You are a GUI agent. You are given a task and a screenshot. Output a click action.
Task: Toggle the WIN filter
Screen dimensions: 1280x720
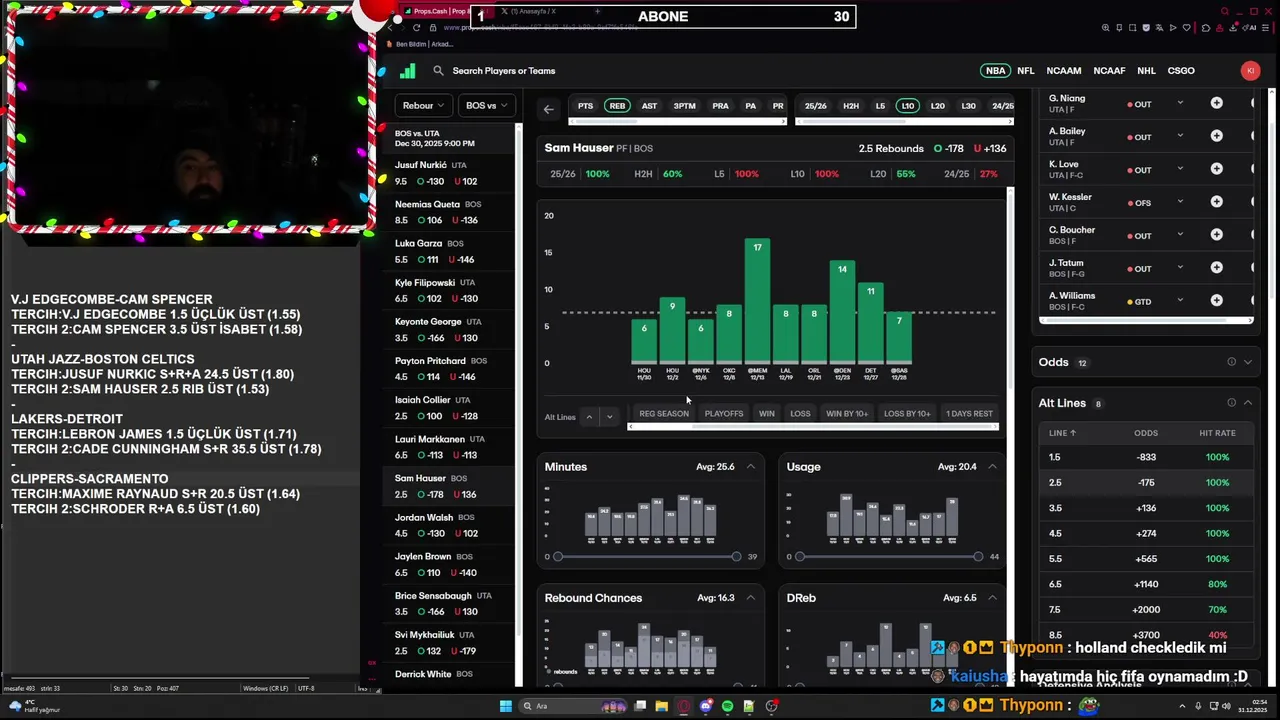pos(767,413)
